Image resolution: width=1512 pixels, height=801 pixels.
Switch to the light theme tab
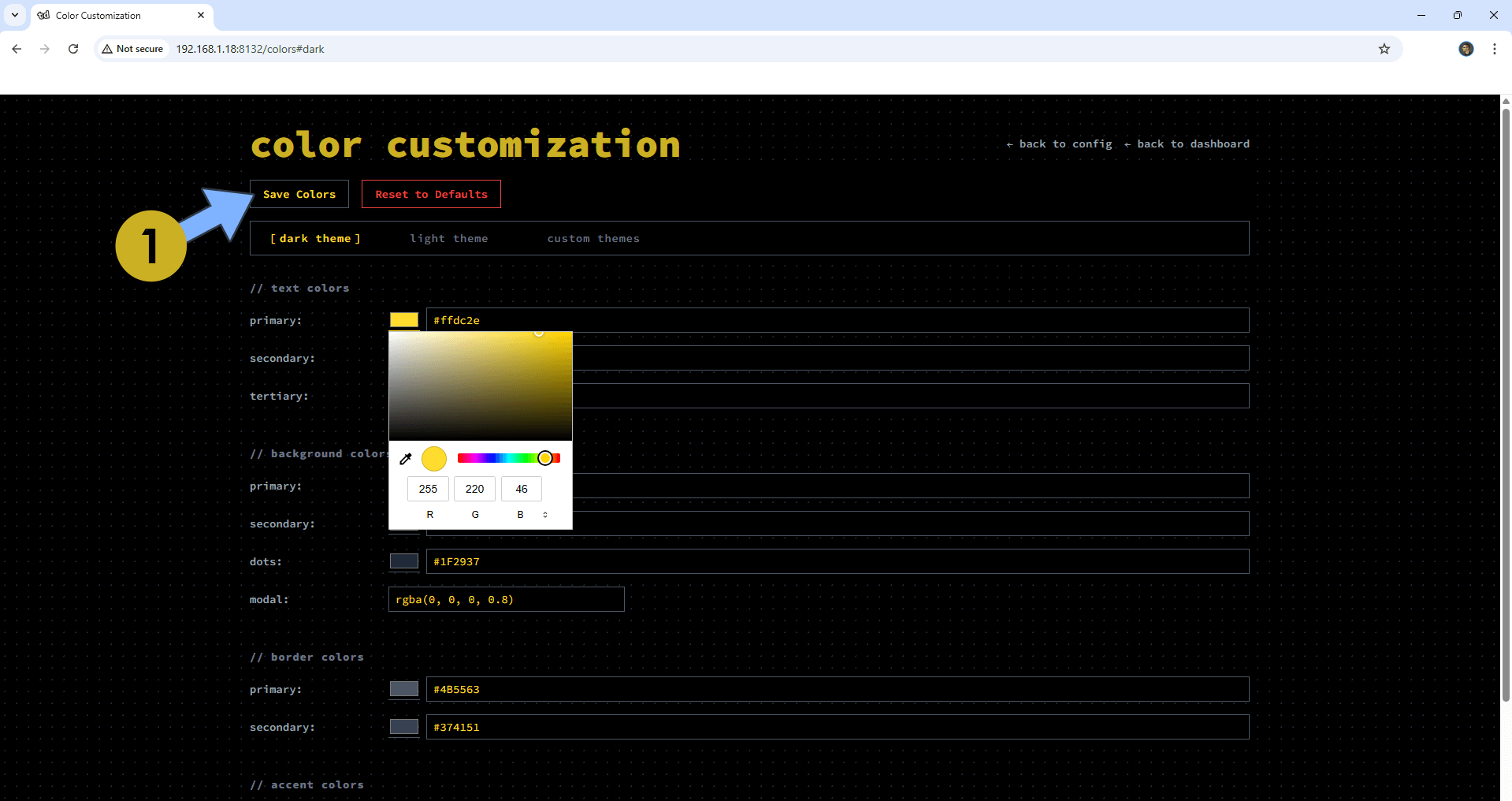[x=448, y=239]
